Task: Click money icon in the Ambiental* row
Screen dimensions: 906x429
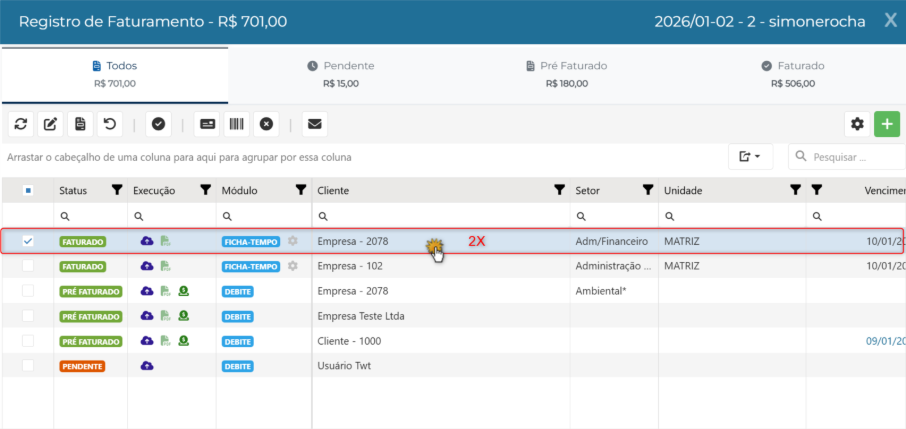Action: (184, 291)
